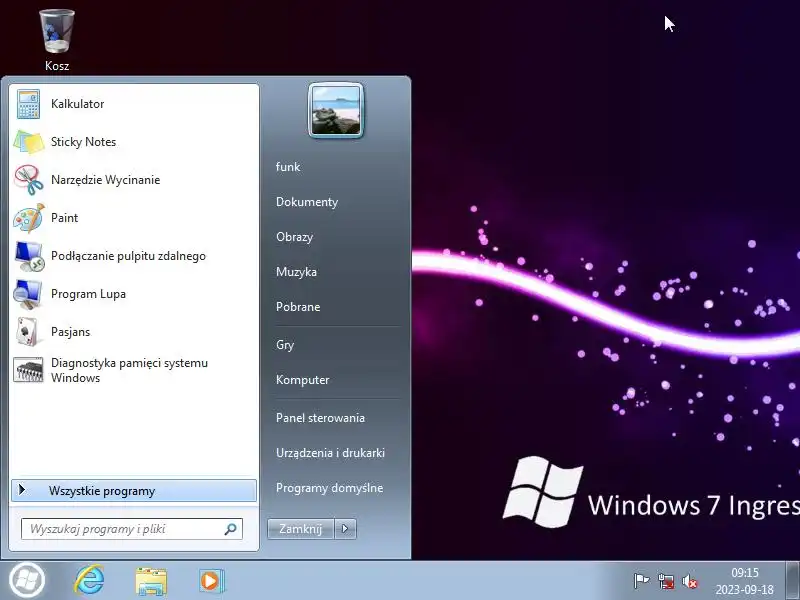
Task: Click the user account picture
Action: click(x=336, y=110)
